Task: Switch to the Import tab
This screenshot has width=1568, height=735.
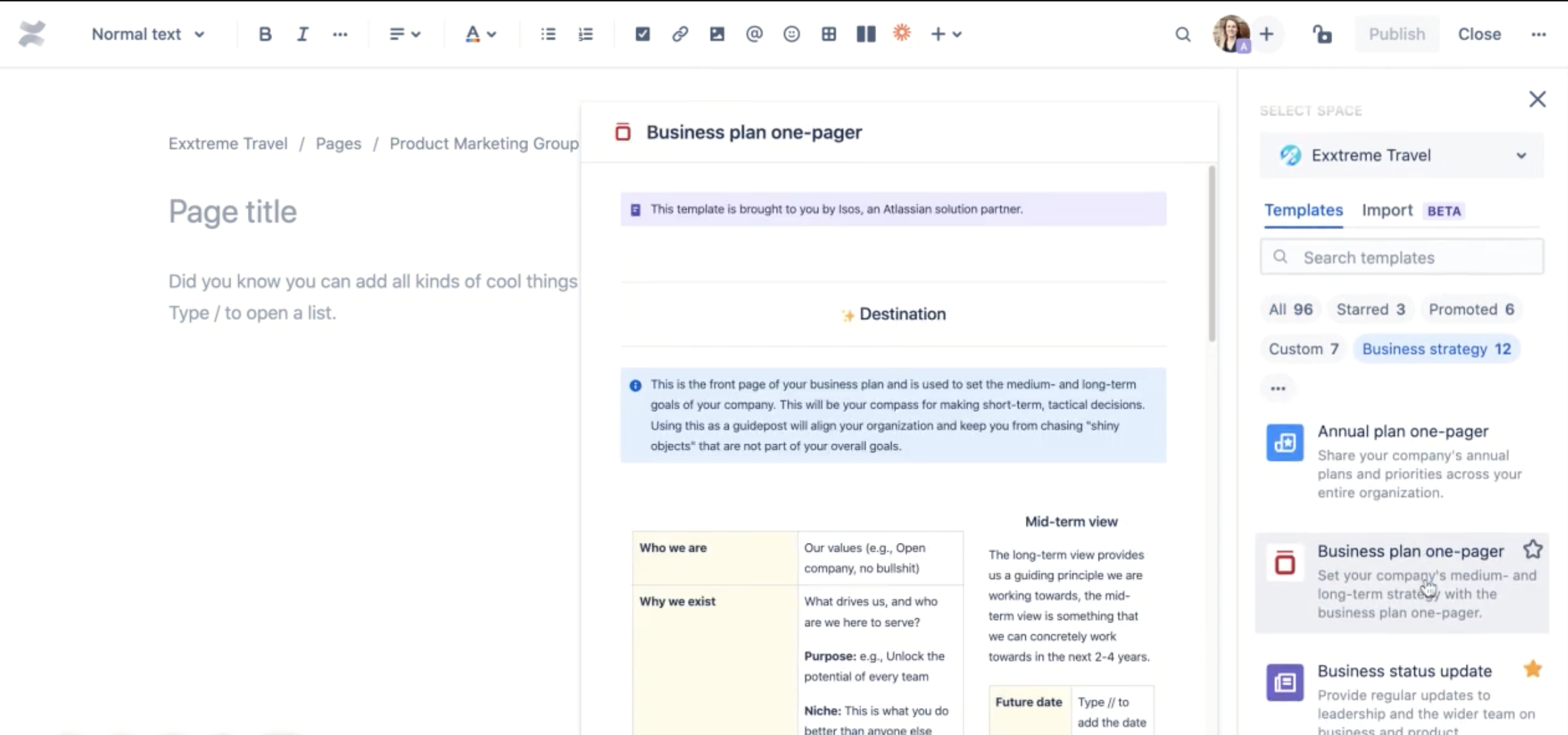Action: (x=1387, y=210)
